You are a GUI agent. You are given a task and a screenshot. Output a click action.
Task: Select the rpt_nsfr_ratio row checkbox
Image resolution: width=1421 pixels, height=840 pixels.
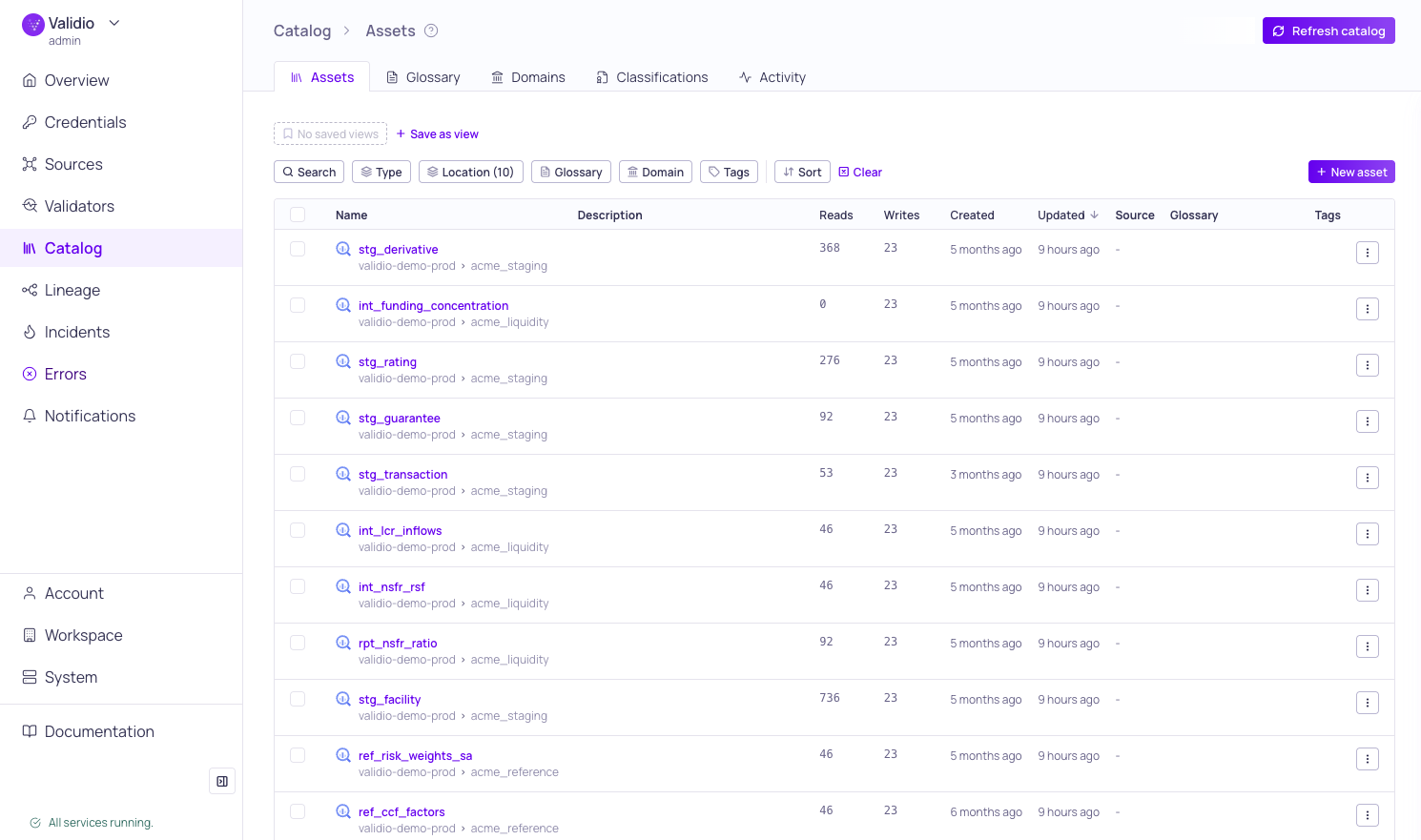pyautogui.click(x=298, y=643)
